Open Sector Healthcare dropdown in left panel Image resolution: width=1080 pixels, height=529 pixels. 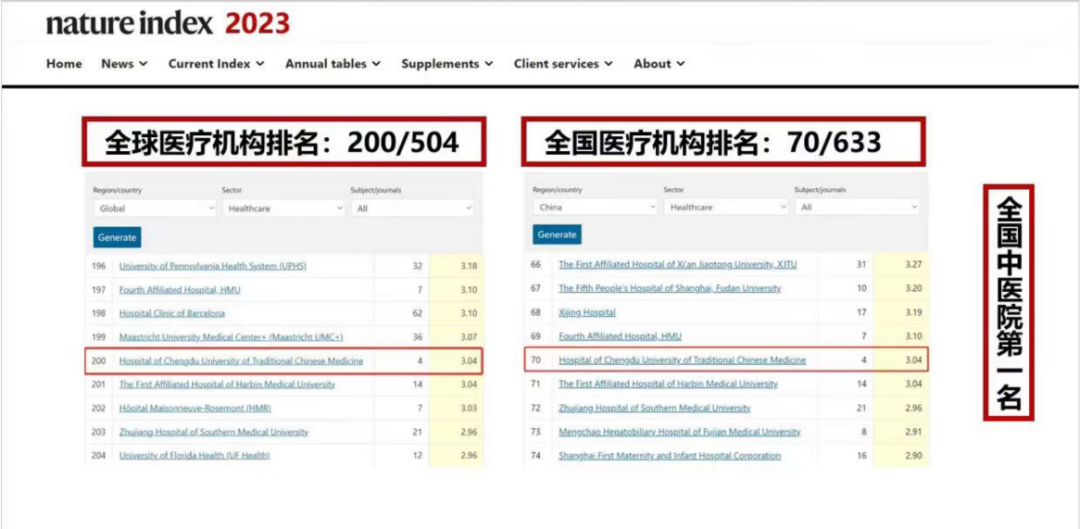(283, 207)
